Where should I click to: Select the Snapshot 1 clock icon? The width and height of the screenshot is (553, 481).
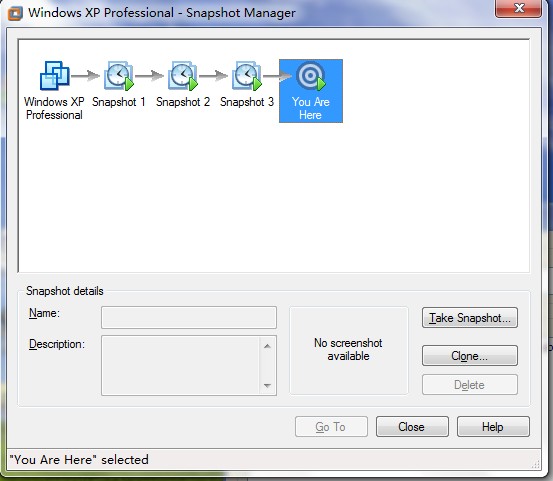(119, 75)
